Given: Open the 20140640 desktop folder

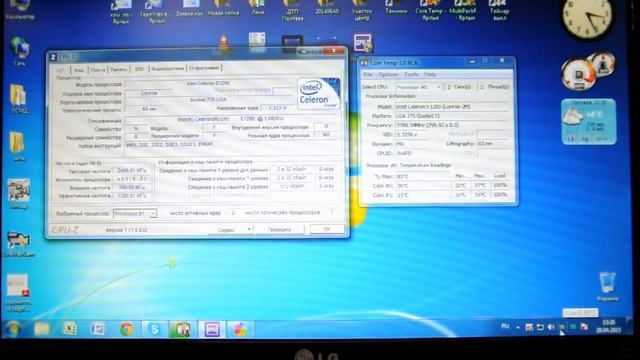Looking at the screenshot, I should click(x=327, y=8).
